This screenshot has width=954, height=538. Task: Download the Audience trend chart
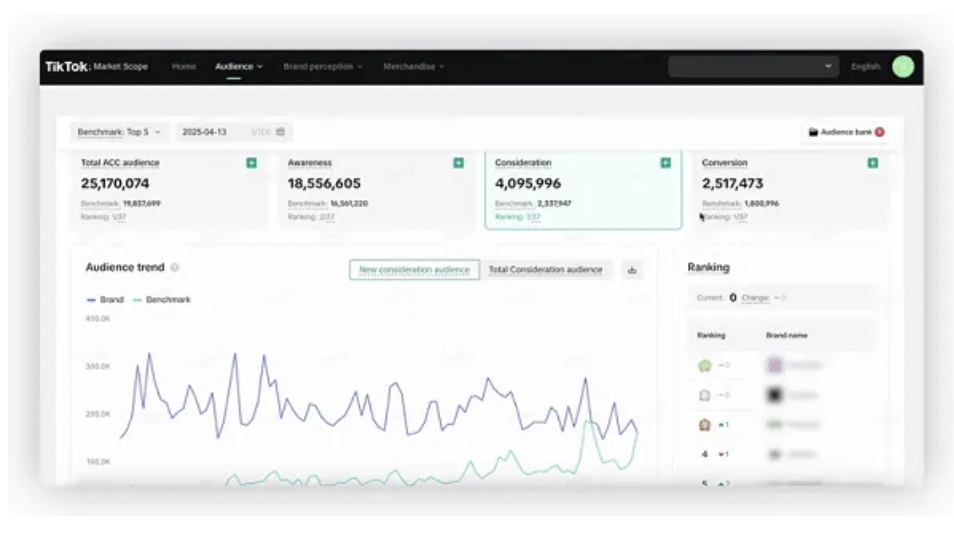(x=631, y=270)
